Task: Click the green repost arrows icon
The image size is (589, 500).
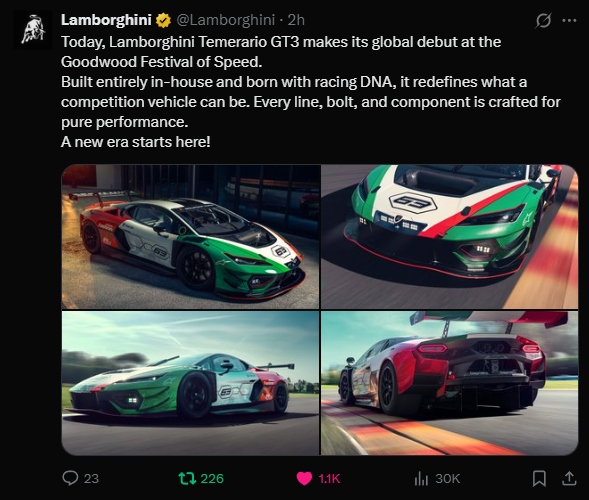Action: tap(187, 478)
